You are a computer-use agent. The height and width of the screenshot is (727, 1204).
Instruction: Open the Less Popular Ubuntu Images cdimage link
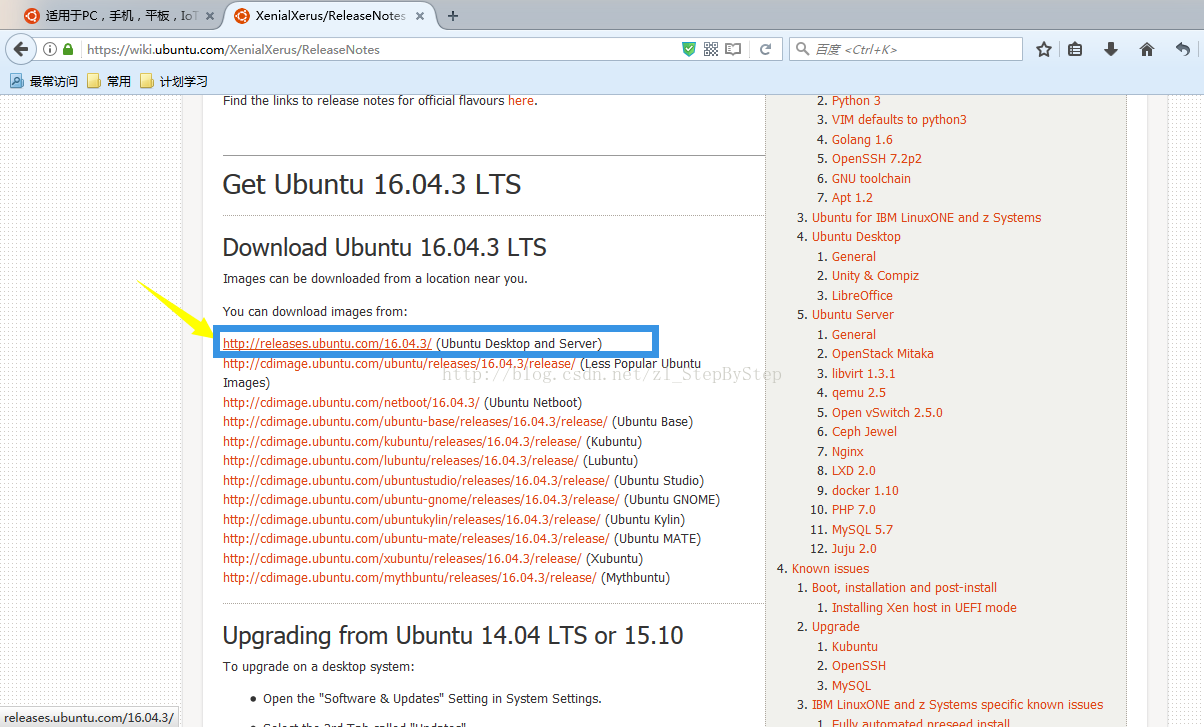pos(399,363)
